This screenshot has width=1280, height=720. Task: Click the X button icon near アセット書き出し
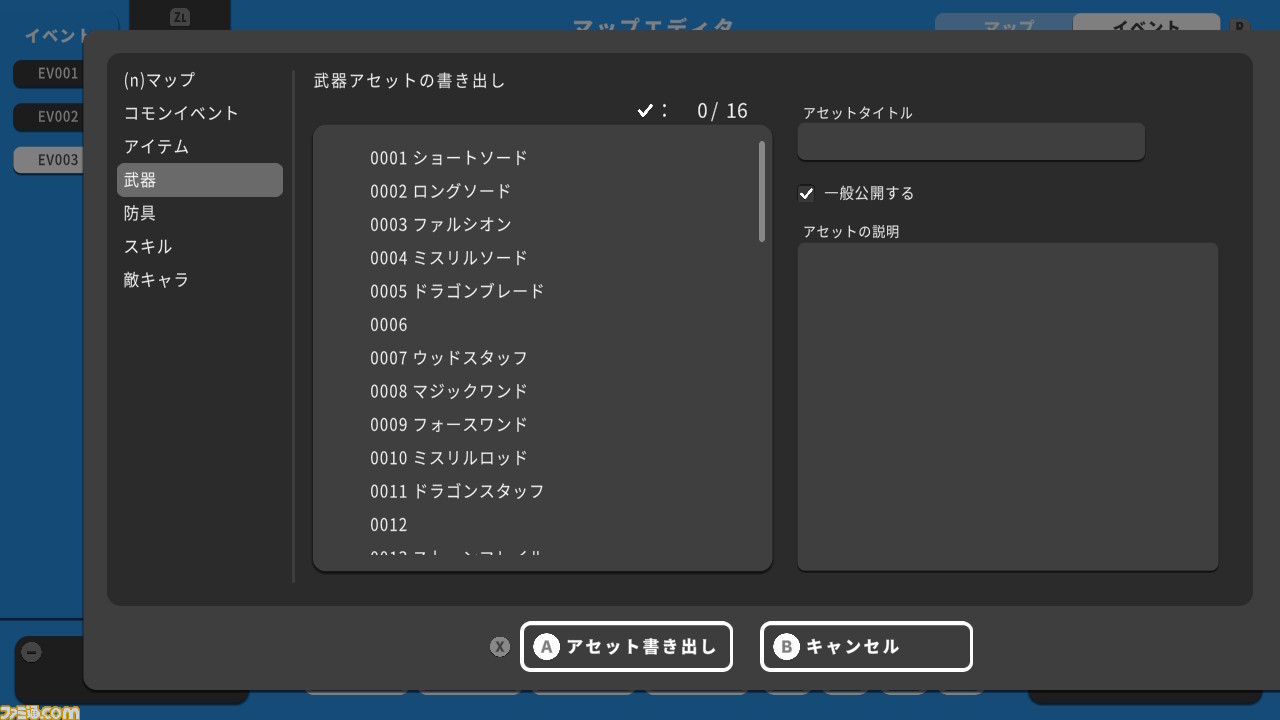(x=500, y=647)
